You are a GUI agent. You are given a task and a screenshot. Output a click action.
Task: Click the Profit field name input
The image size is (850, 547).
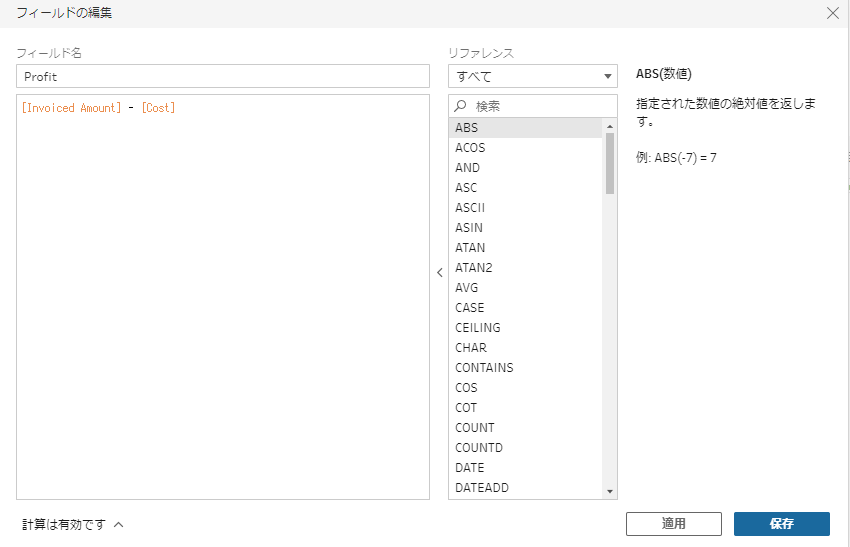[x=223, y=76]
